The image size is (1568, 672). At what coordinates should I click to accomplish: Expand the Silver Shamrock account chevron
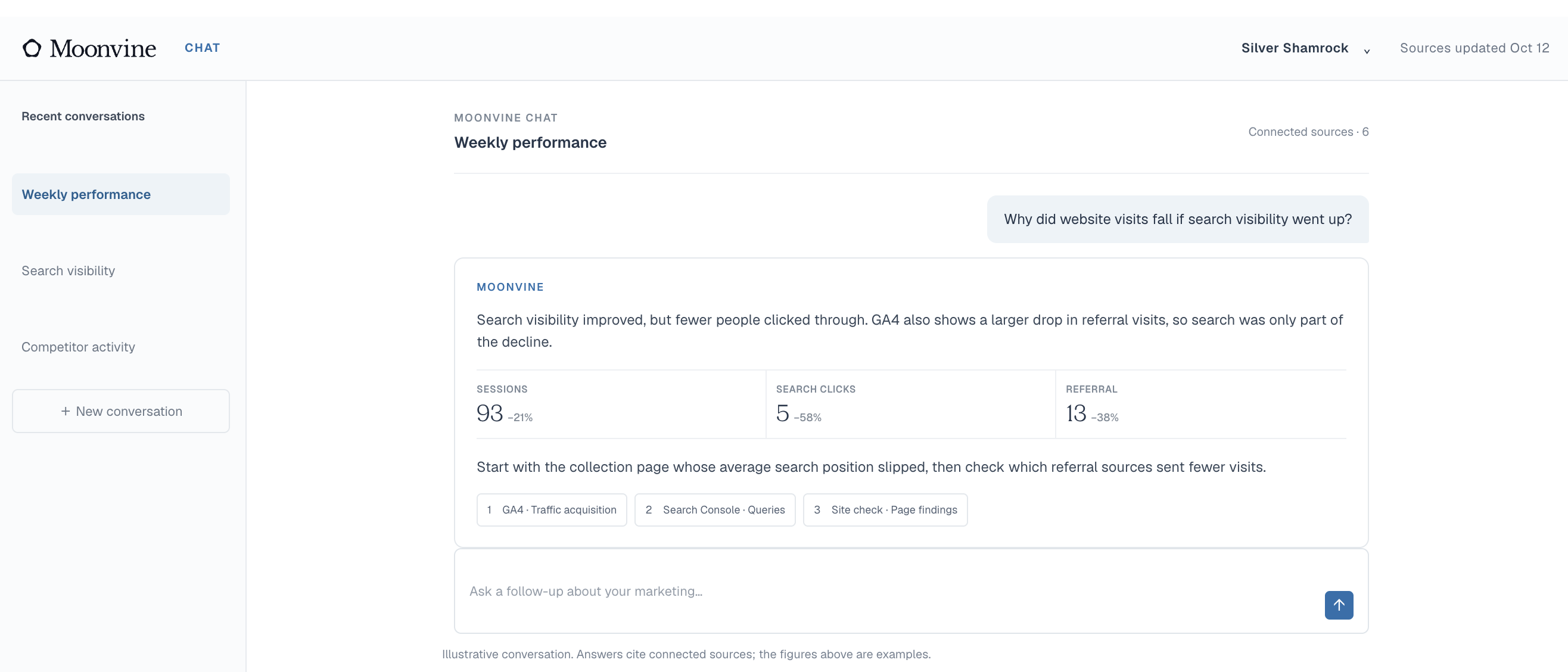tap(1367, 51)
